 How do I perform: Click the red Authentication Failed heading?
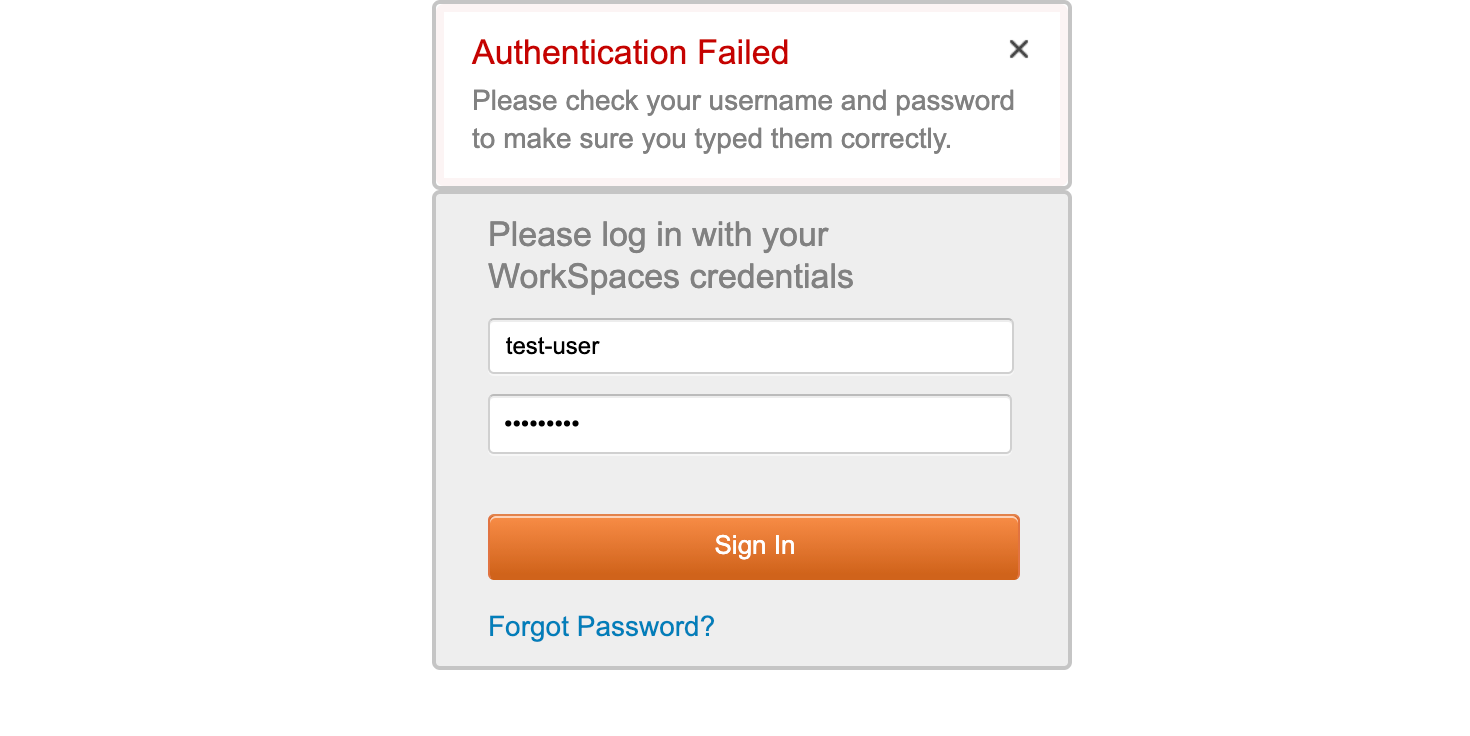[630, 52]
